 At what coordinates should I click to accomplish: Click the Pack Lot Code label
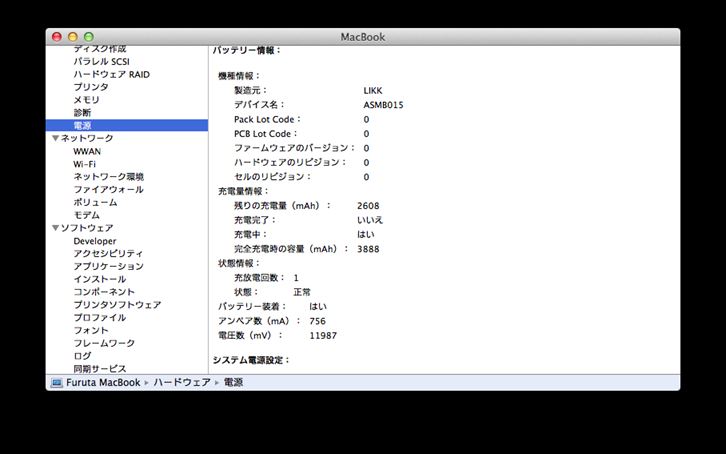[267, 119]
